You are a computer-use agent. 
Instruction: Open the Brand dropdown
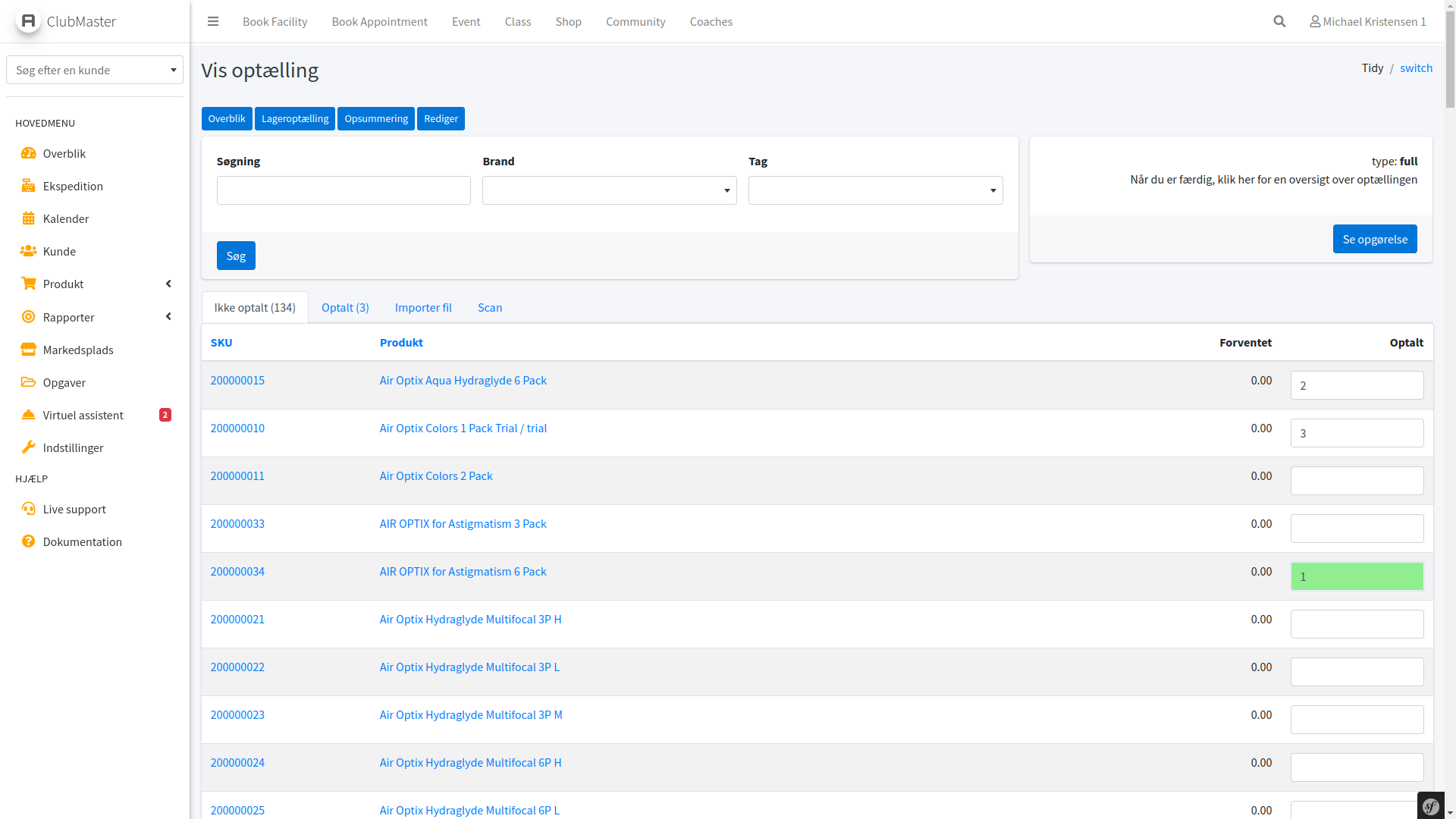click(609, 190)
